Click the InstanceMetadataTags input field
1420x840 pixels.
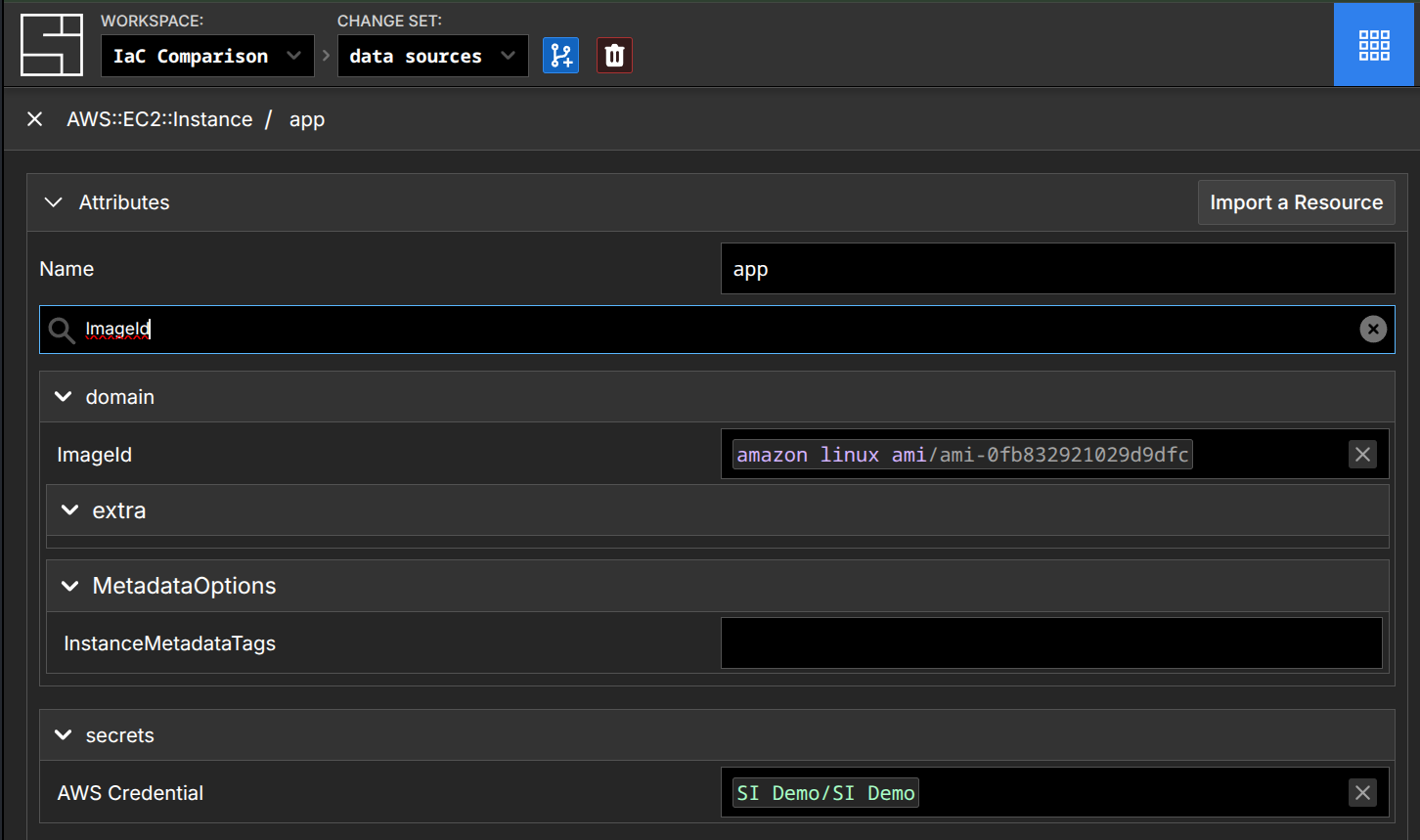[x=1050, y=643]
